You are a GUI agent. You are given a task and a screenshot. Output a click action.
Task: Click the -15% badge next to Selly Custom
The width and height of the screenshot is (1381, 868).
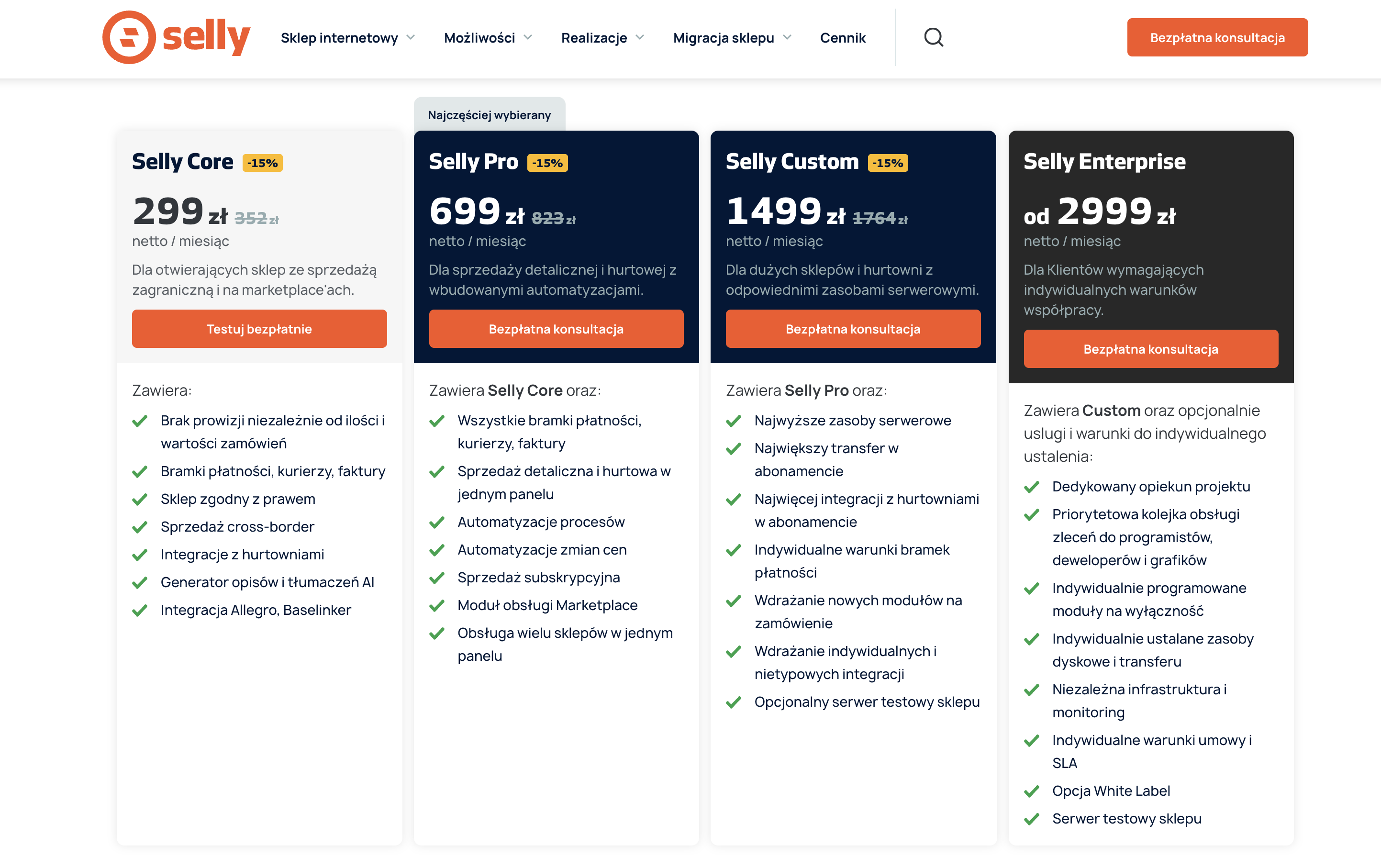tap(888, 163)
